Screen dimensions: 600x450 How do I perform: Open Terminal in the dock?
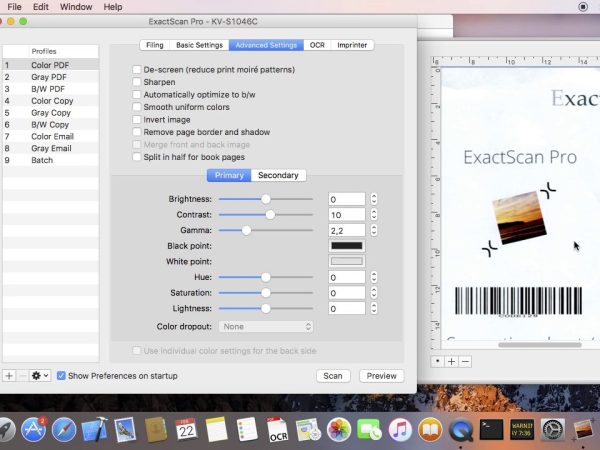click(491, 429)
